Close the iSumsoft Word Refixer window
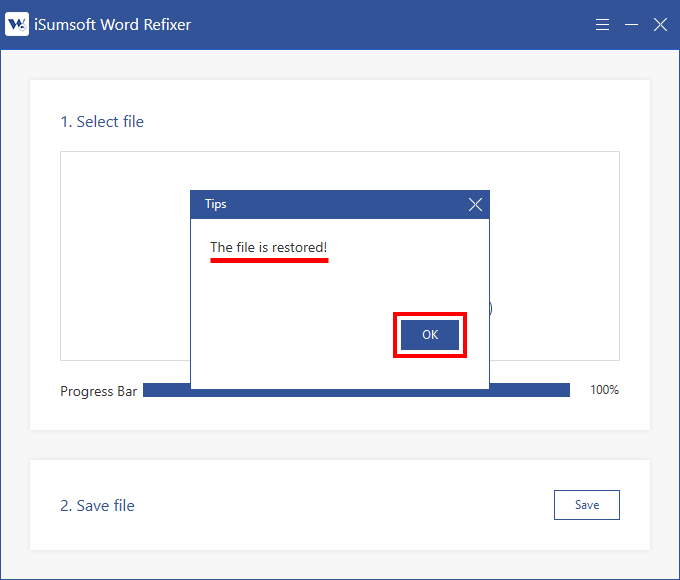Viewport: 680px width, 580px height. click(660, 25)
